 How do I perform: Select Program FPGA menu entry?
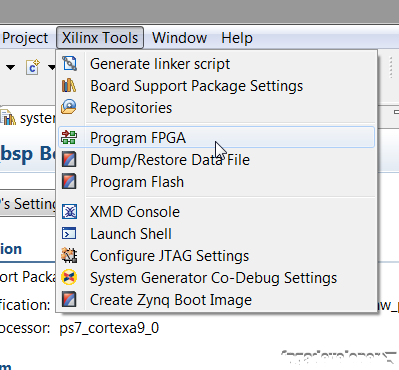click(x=217, y=137)
